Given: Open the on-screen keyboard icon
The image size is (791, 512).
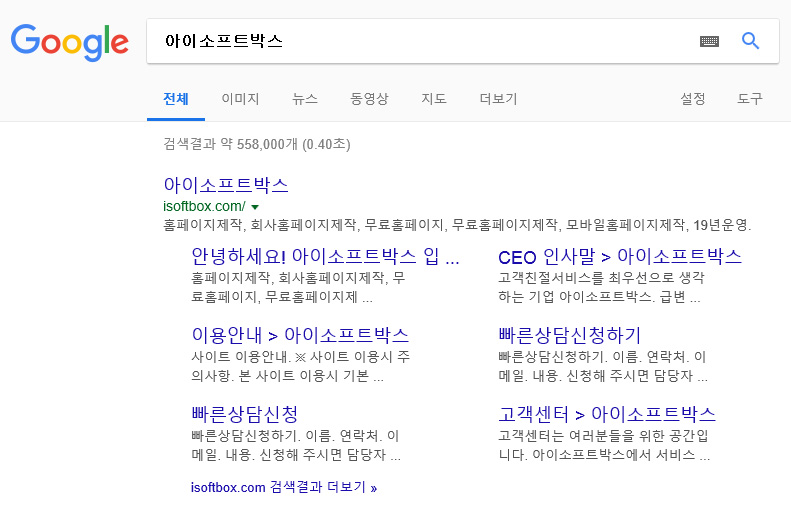Looking at the screenshot, I should click(x=709, y=41).
